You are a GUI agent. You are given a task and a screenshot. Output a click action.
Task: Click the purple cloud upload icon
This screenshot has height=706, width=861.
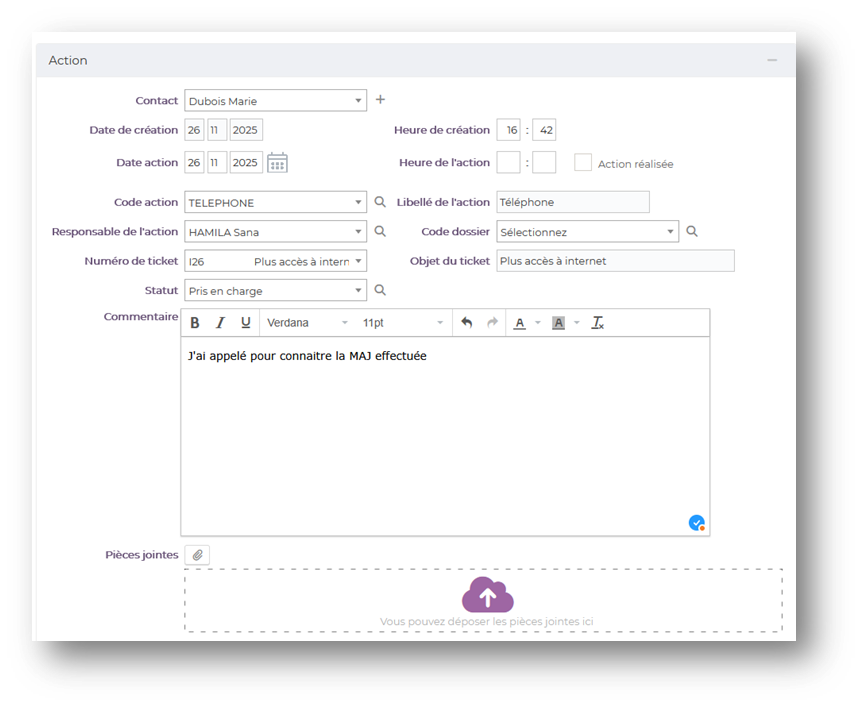(x=487, y=596)
